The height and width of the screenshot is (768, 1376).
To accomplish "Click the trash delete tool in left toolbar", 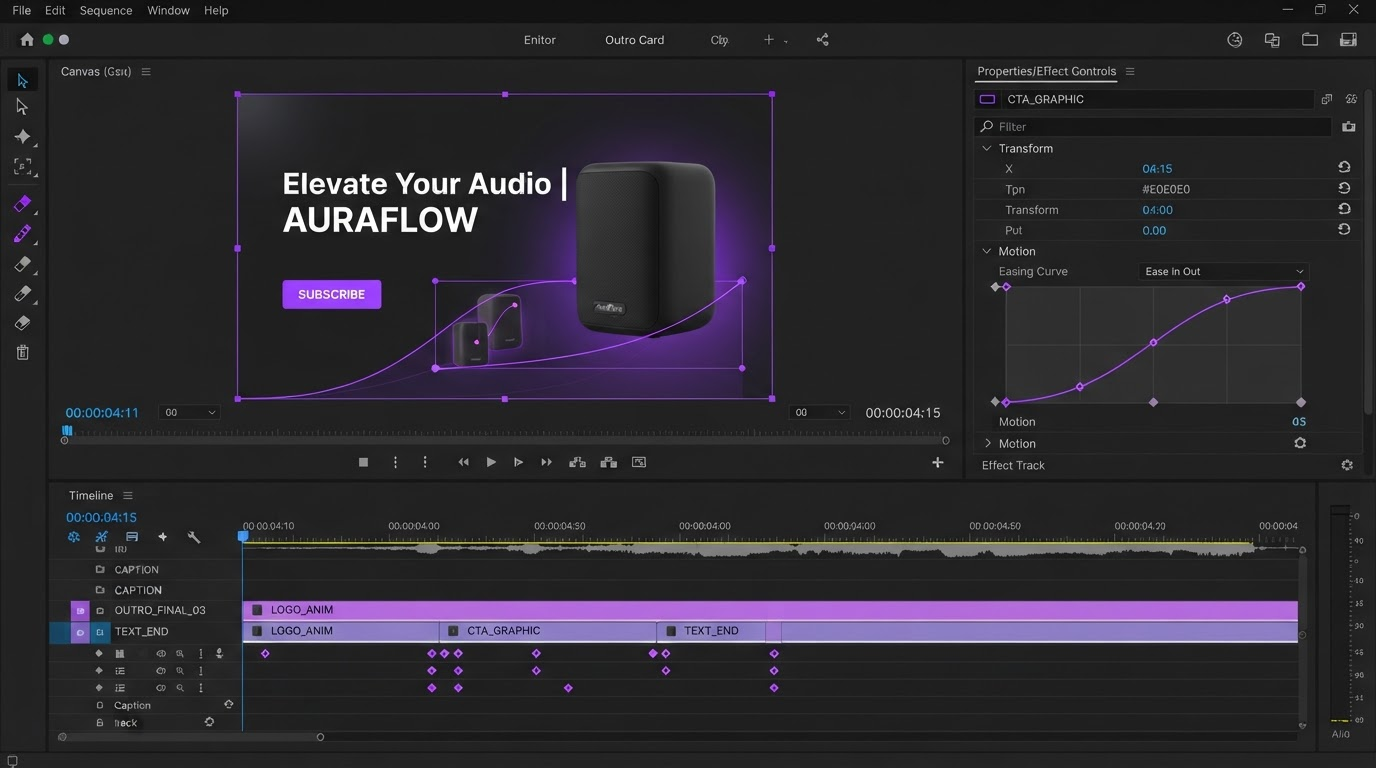I will [22, 352].
